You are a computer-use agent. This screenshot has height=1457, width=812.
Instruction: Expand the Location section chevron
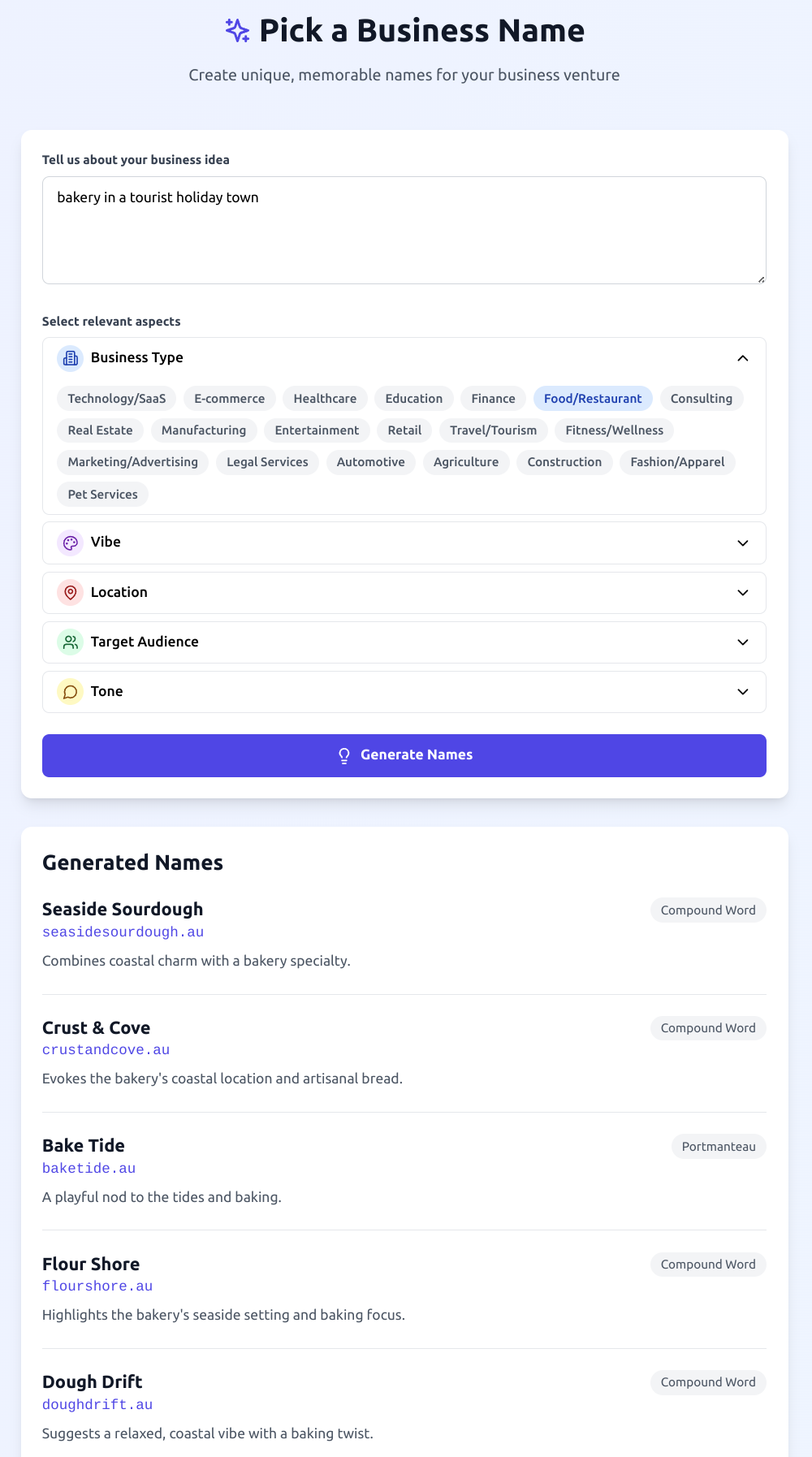coord(742,593)
